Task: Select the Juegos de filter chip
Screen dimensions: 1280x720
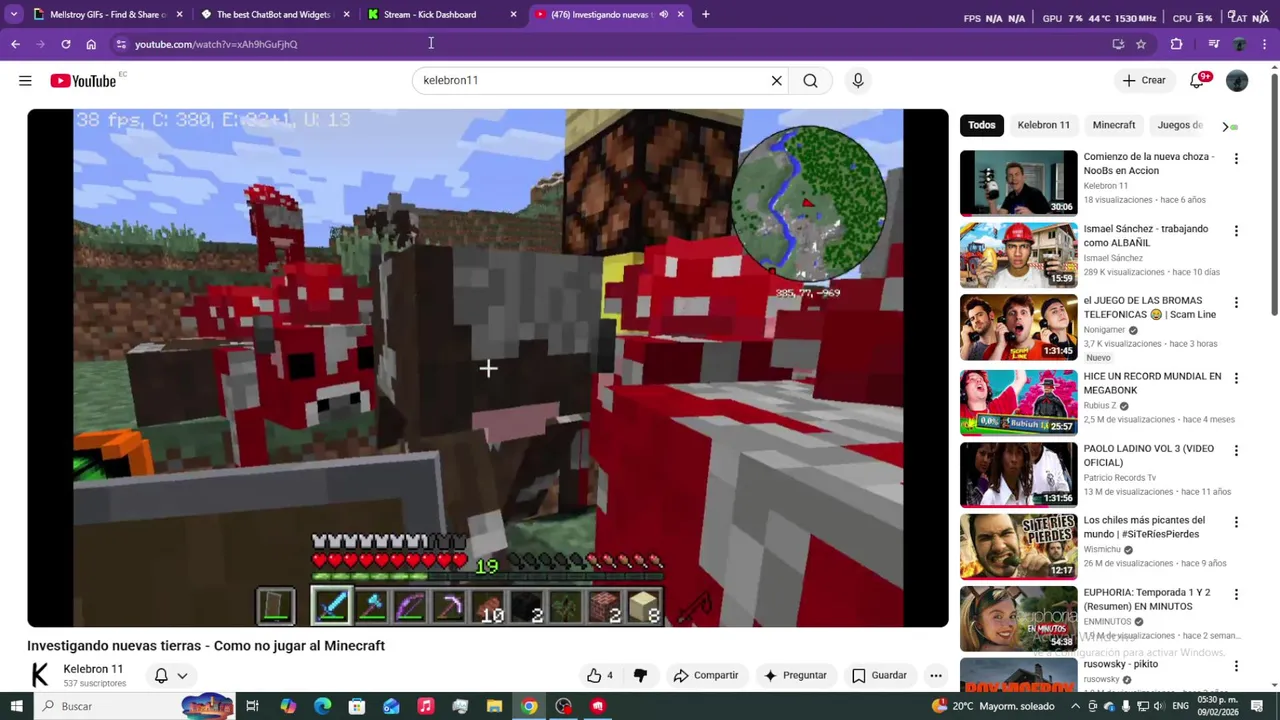Action: [x=1180, y=125]
